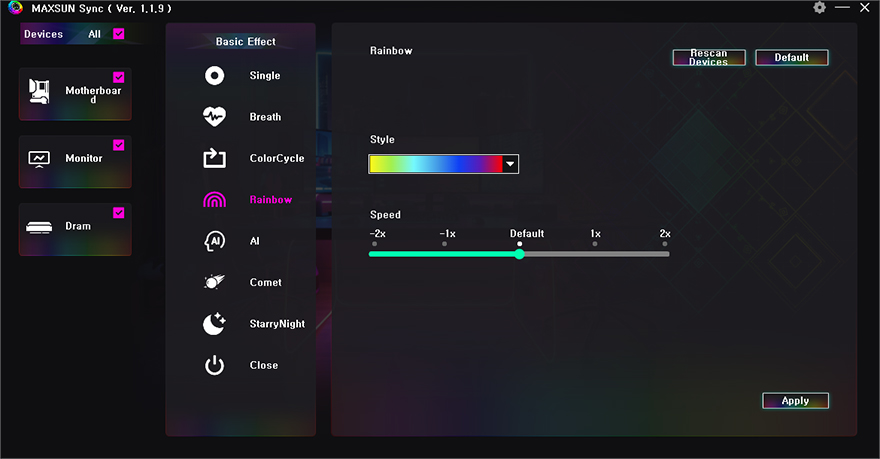
Task: Select the Single effect label
Action: [x=265, y=76]
